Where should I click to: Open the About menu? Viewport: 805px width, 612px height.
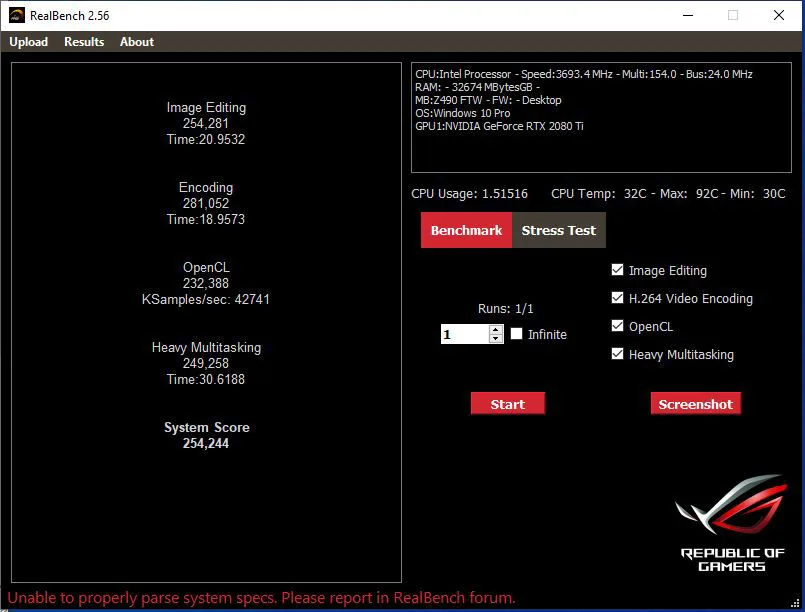tap(137, 42)
